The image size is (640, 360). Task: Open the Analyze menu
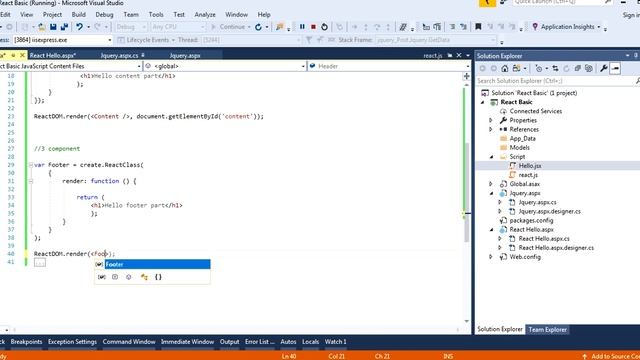click(205, 15)
